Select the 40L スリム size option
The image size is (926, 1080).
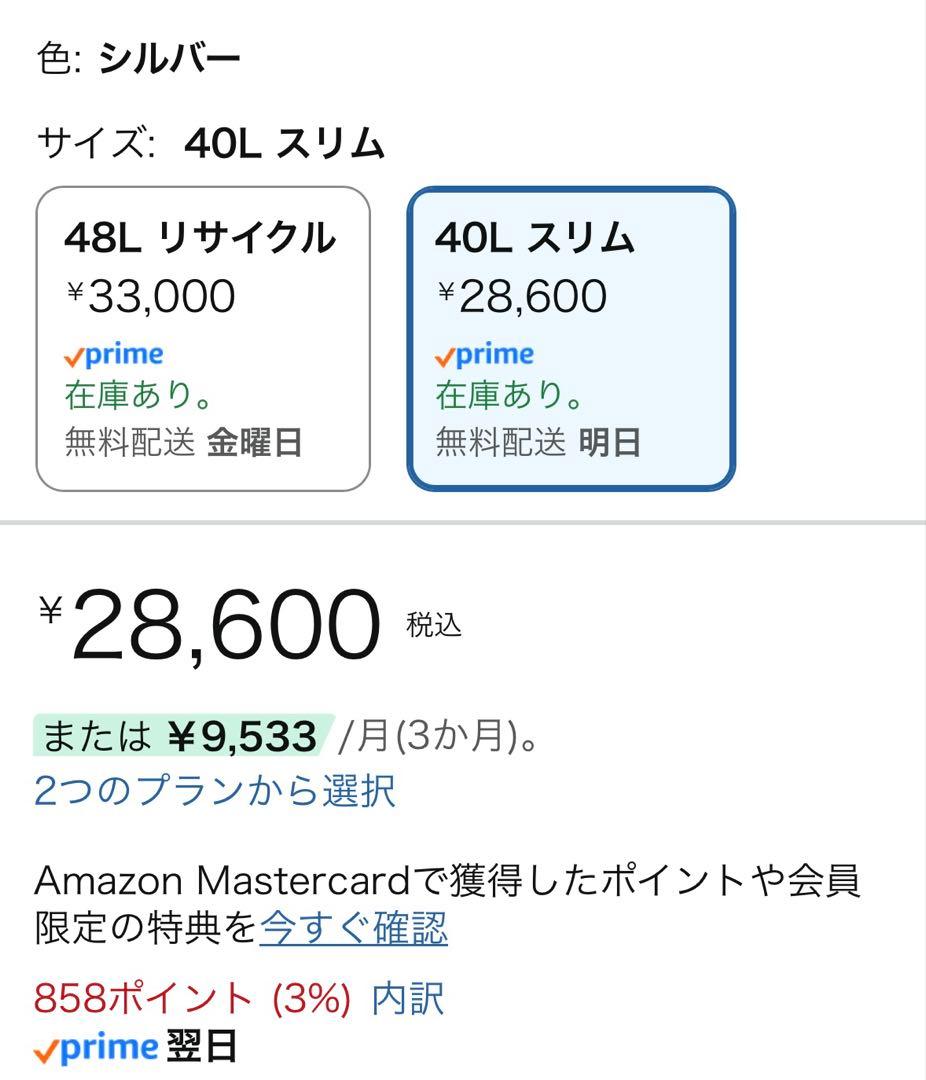(x=570, y=335)
